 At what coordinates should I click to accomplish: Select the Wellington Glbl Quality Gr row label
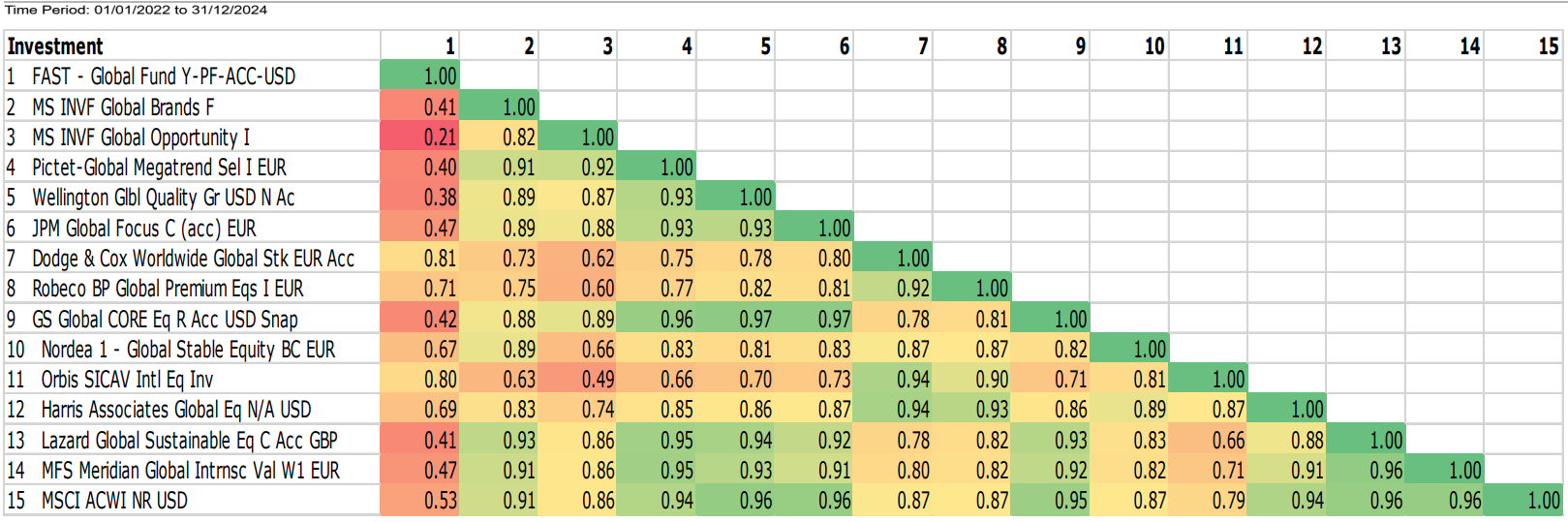click(163, 198)
